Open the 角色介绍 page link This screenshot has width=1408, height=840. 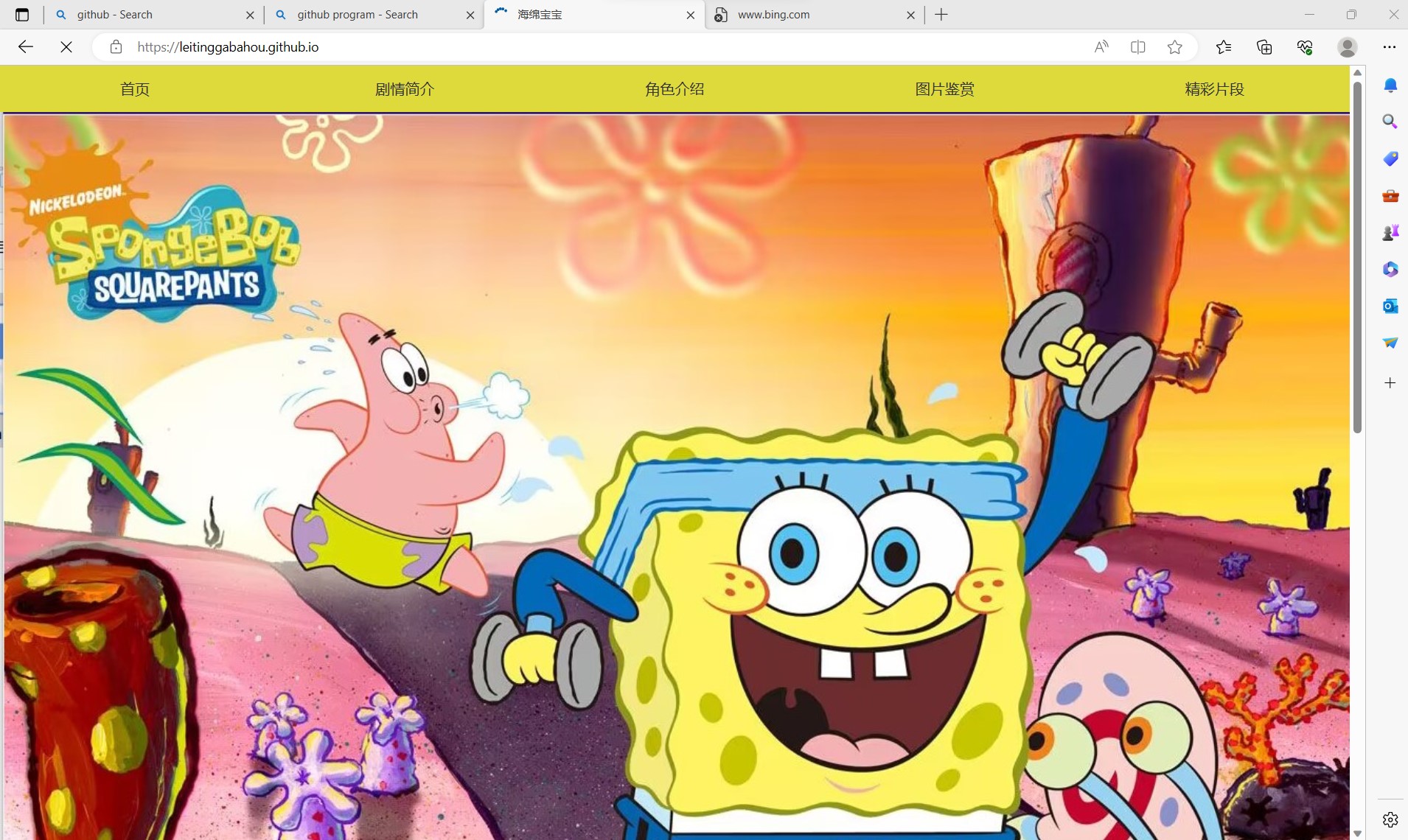pos(675,89)
